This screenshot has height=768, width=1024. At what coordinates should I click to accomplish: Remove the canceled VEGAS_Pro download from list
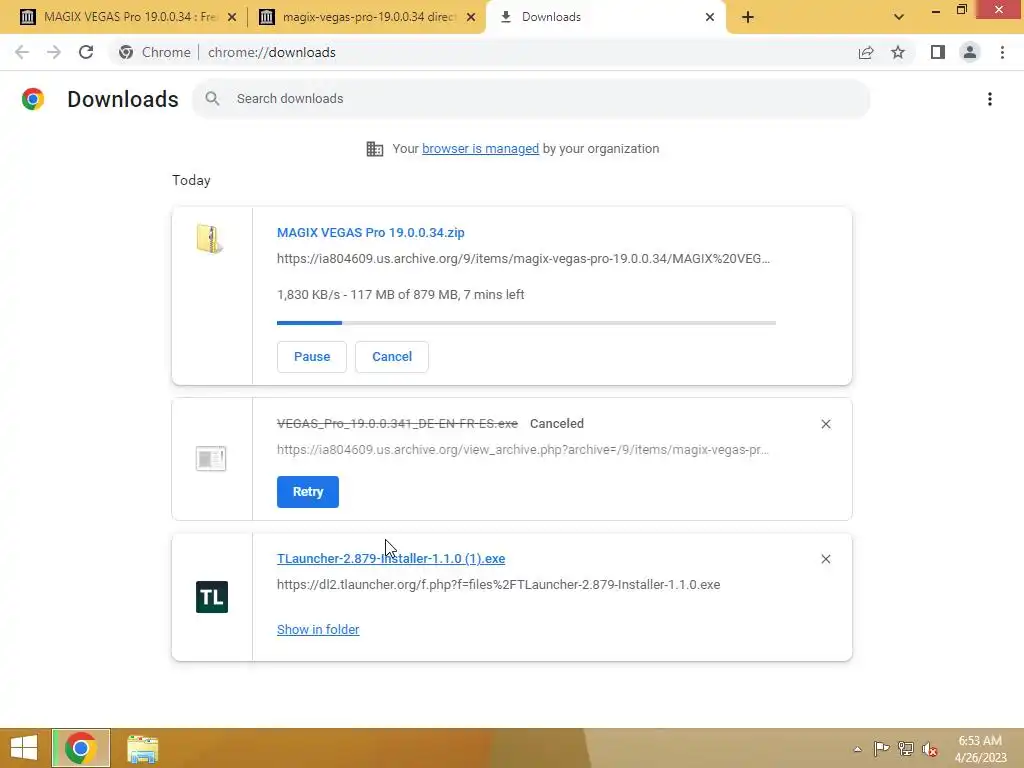826,424
